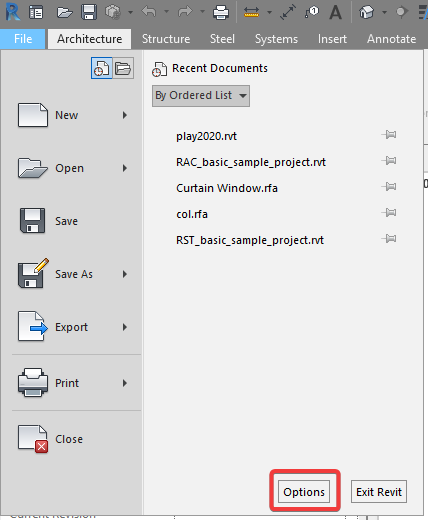The image size is (428, 520).
Task: Expand the Print submenu arrow
Action: click(x=125, y=383)
